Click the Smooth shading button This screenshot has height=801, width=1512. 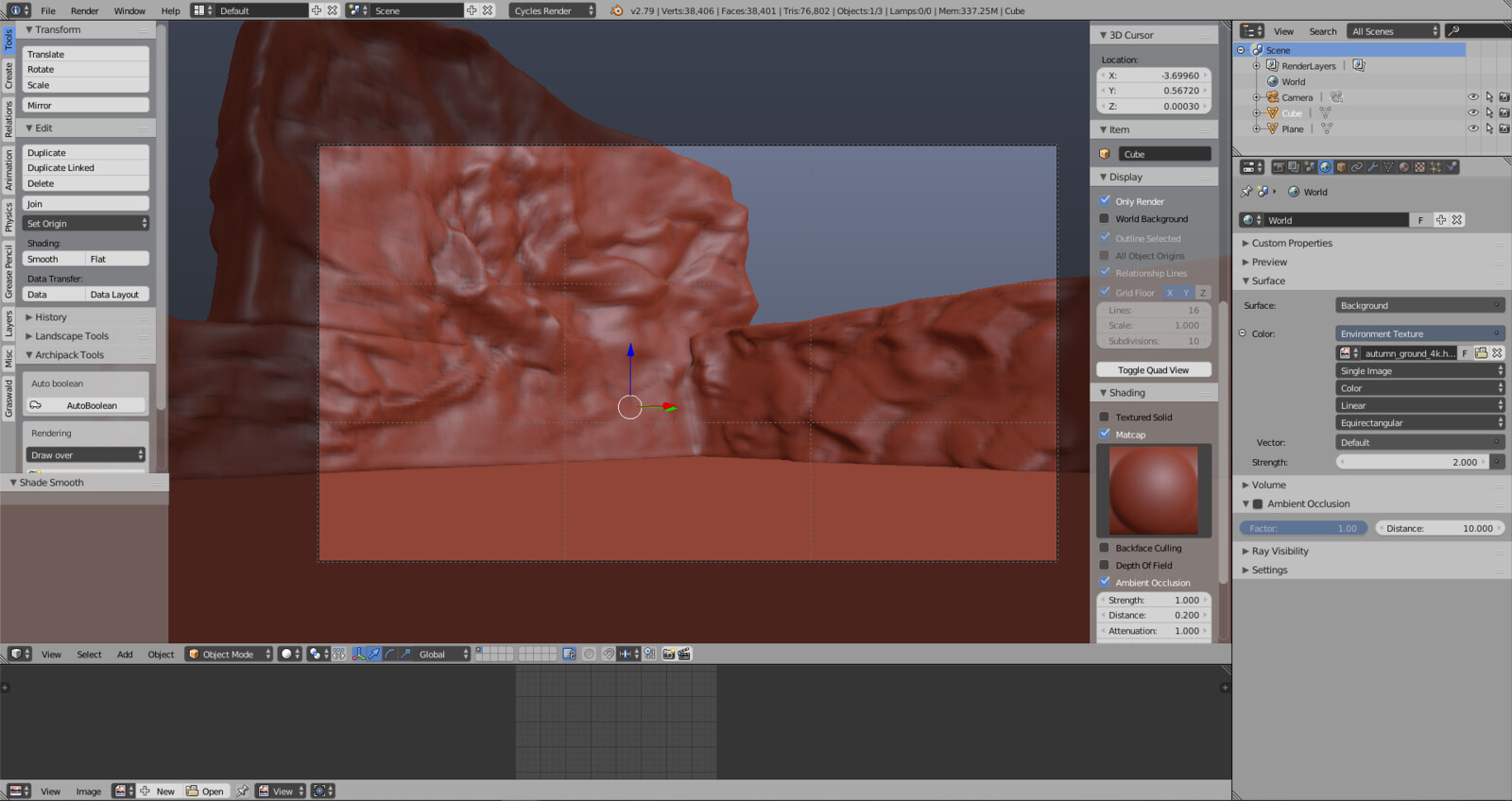54,259
